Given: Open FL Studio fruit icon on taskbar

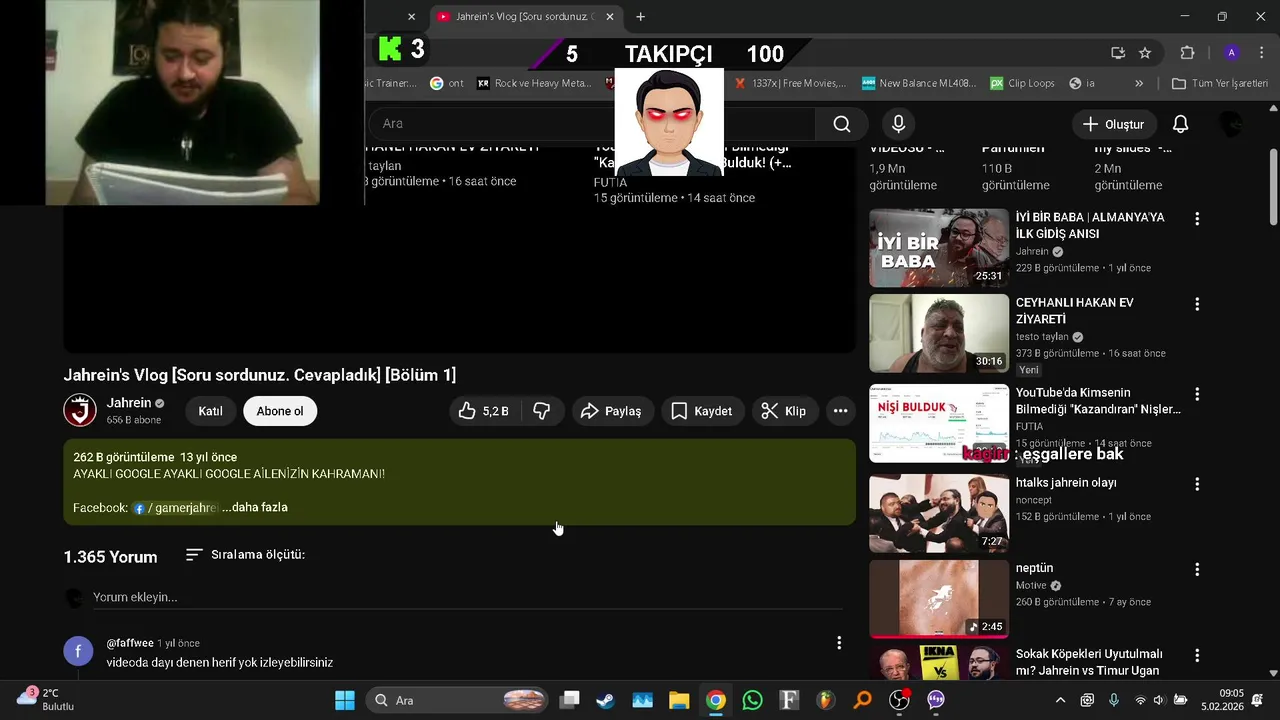Looking at the screenshot, I should point(825,700).
